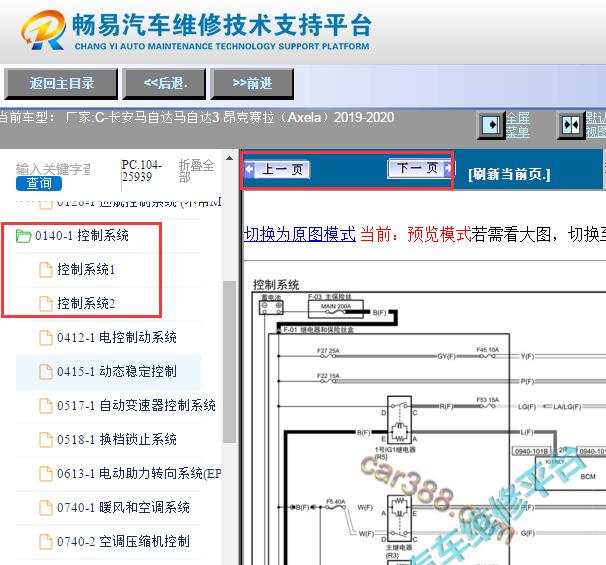606x565 pixels.
Task: Click the PC.104-25939 text
Action: pyautogui.click(x=141, y=171)
